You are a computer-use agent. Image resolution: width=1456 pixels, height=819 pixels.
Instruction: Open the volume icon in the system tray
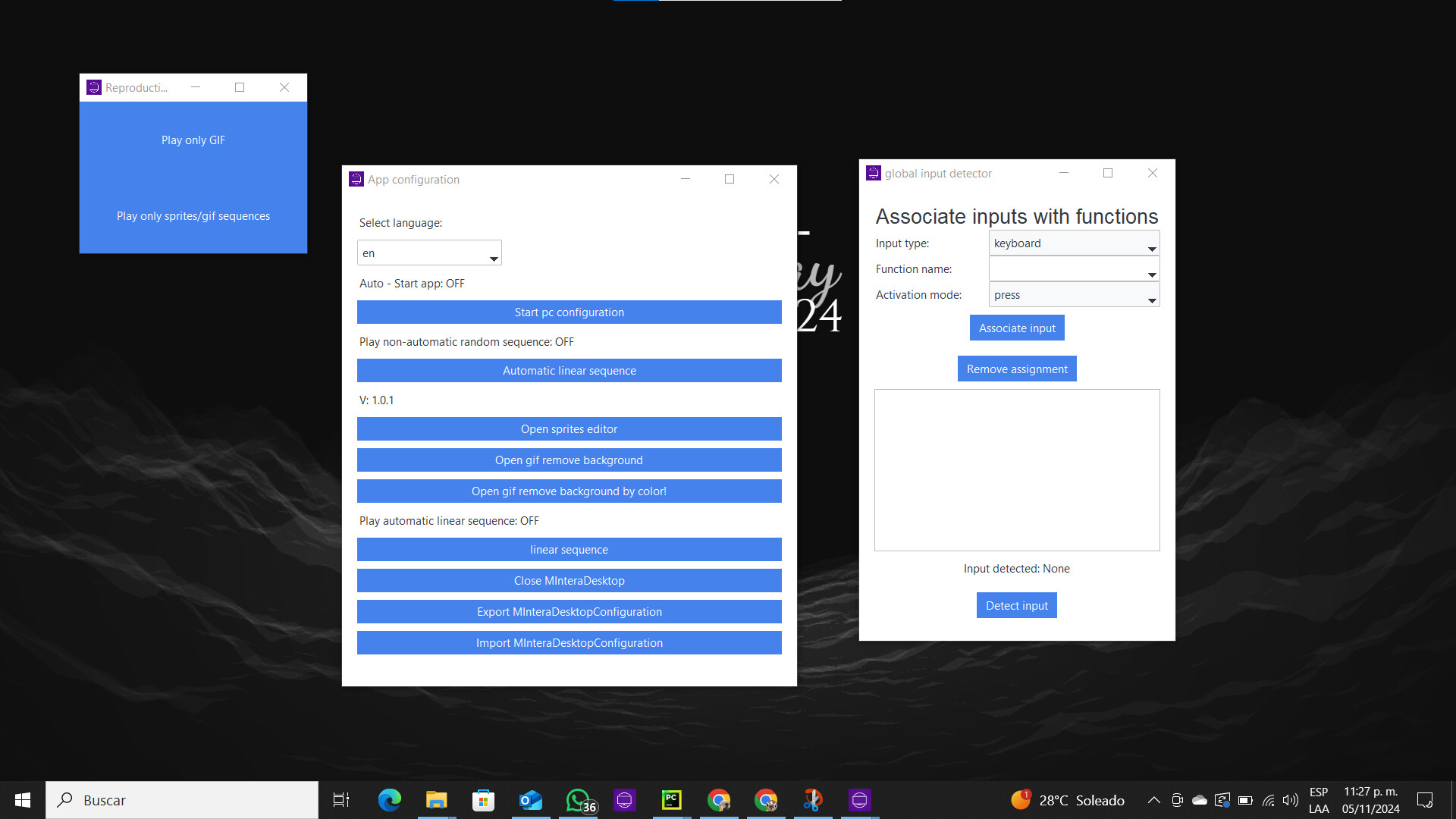1290,799
